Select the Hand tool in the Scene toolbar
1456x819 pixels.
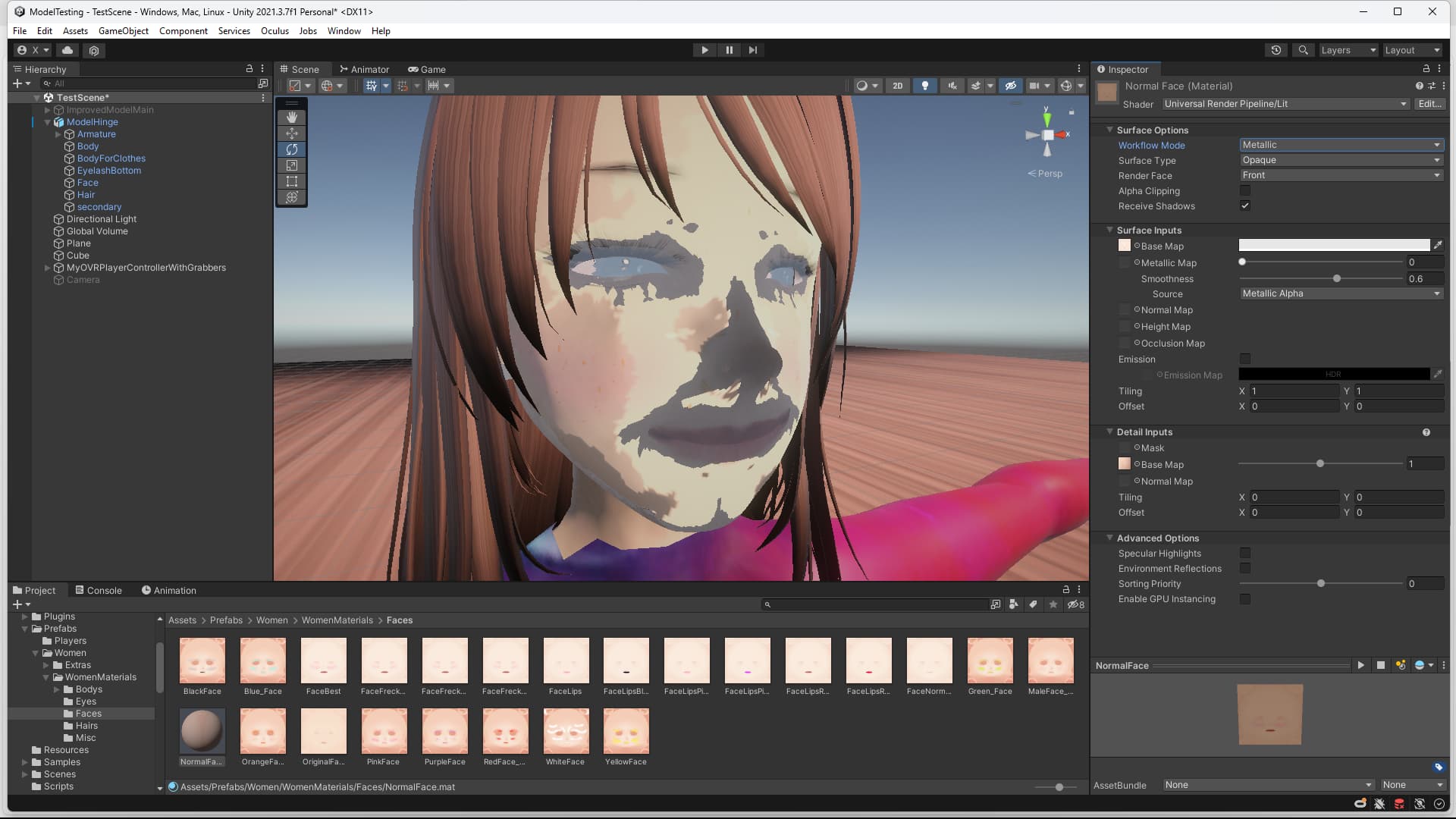(x=291, y=117)
